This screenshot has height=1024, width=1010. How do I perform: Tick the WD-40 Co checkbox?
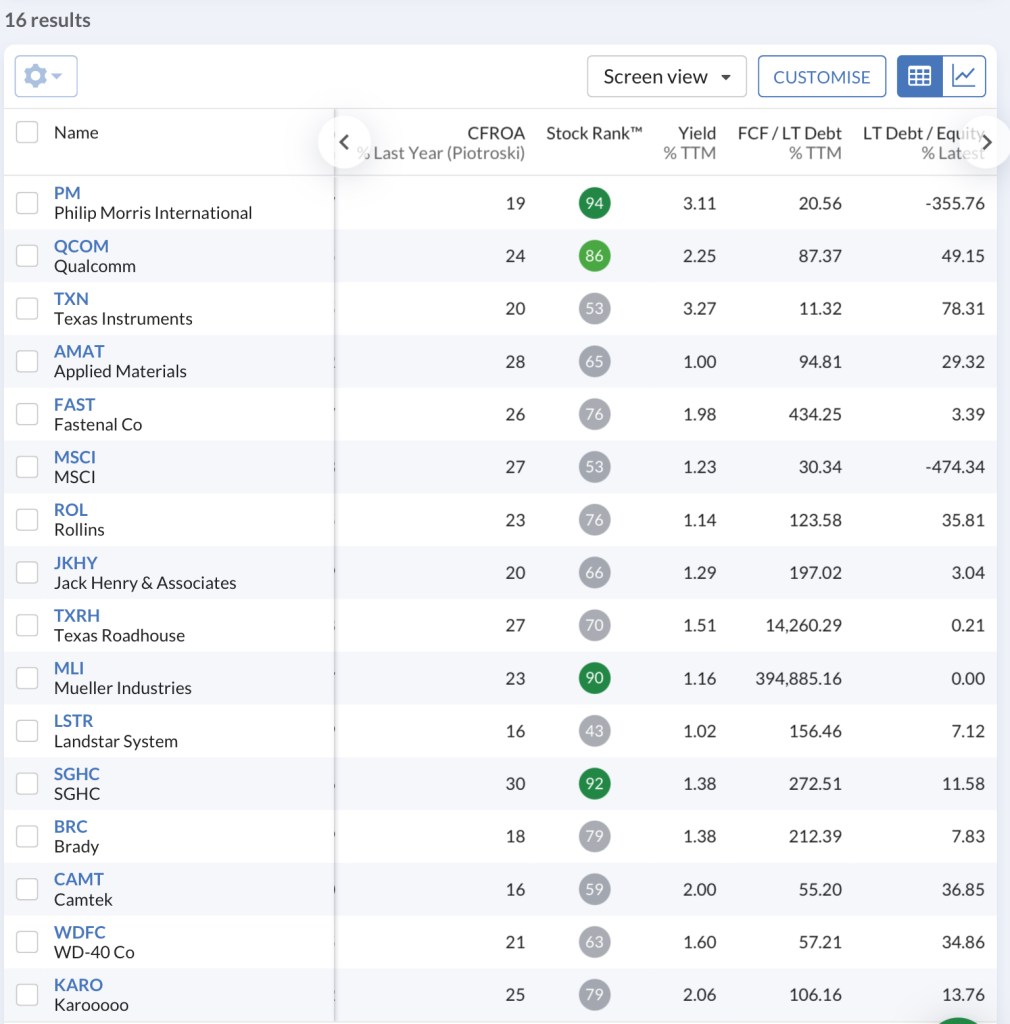point(27,942)
